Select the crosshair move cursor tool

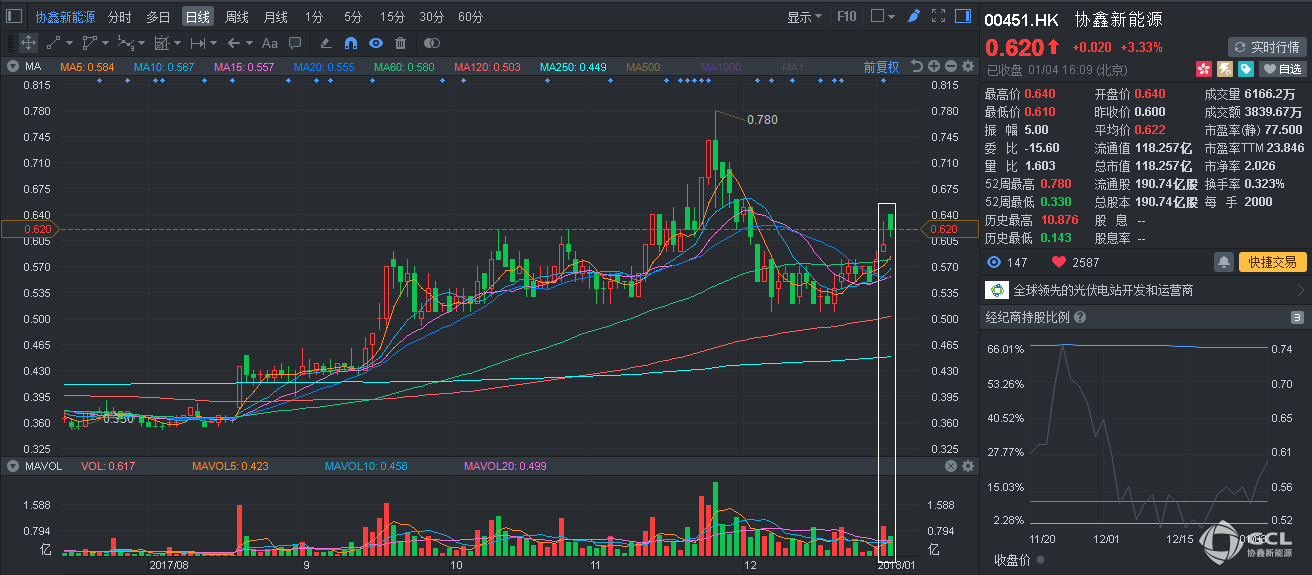click(x=28, y=43)
